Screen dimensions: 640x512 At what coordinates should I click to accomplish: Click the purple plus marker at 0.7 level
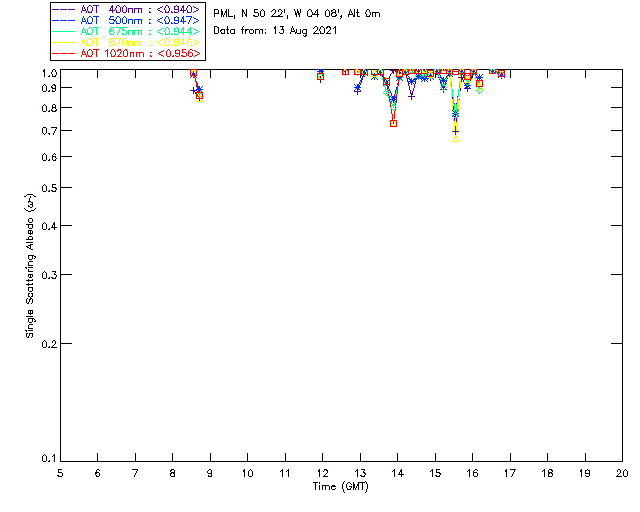pyautogui.click(x=456, y=131)
